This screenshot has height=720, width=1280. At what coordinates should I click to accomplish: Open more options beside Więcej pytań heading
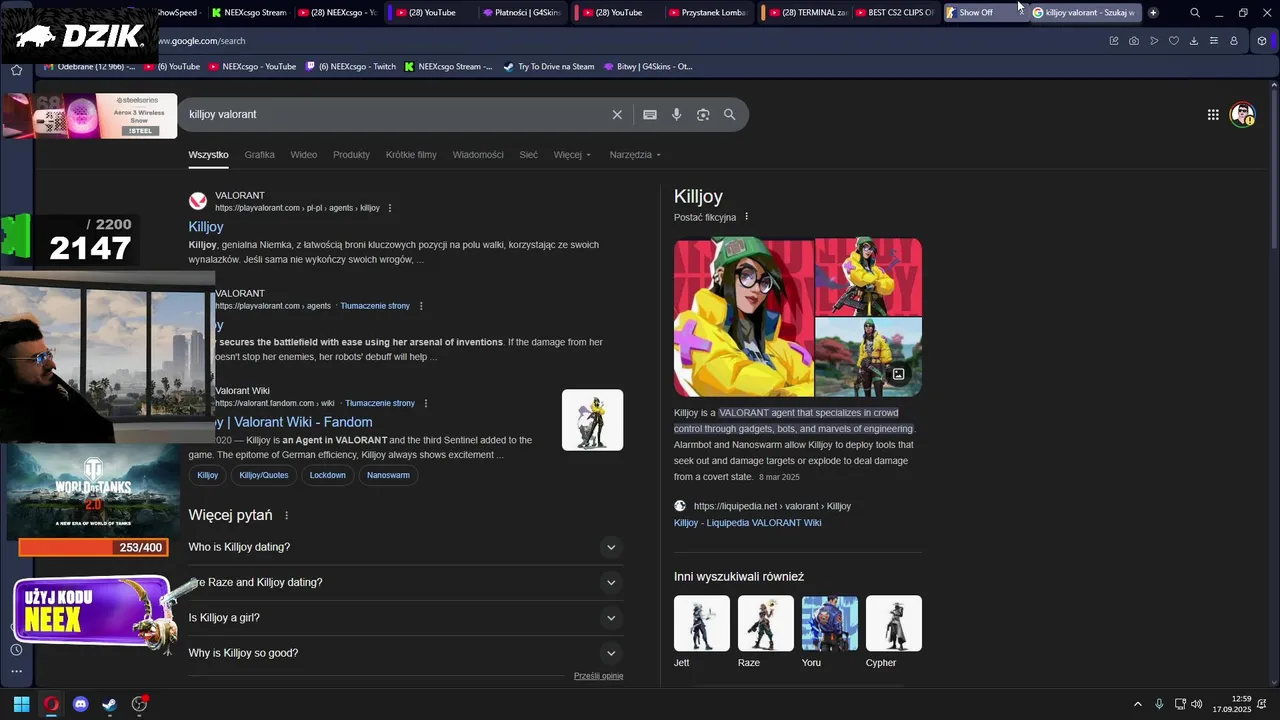pos(287,516)
